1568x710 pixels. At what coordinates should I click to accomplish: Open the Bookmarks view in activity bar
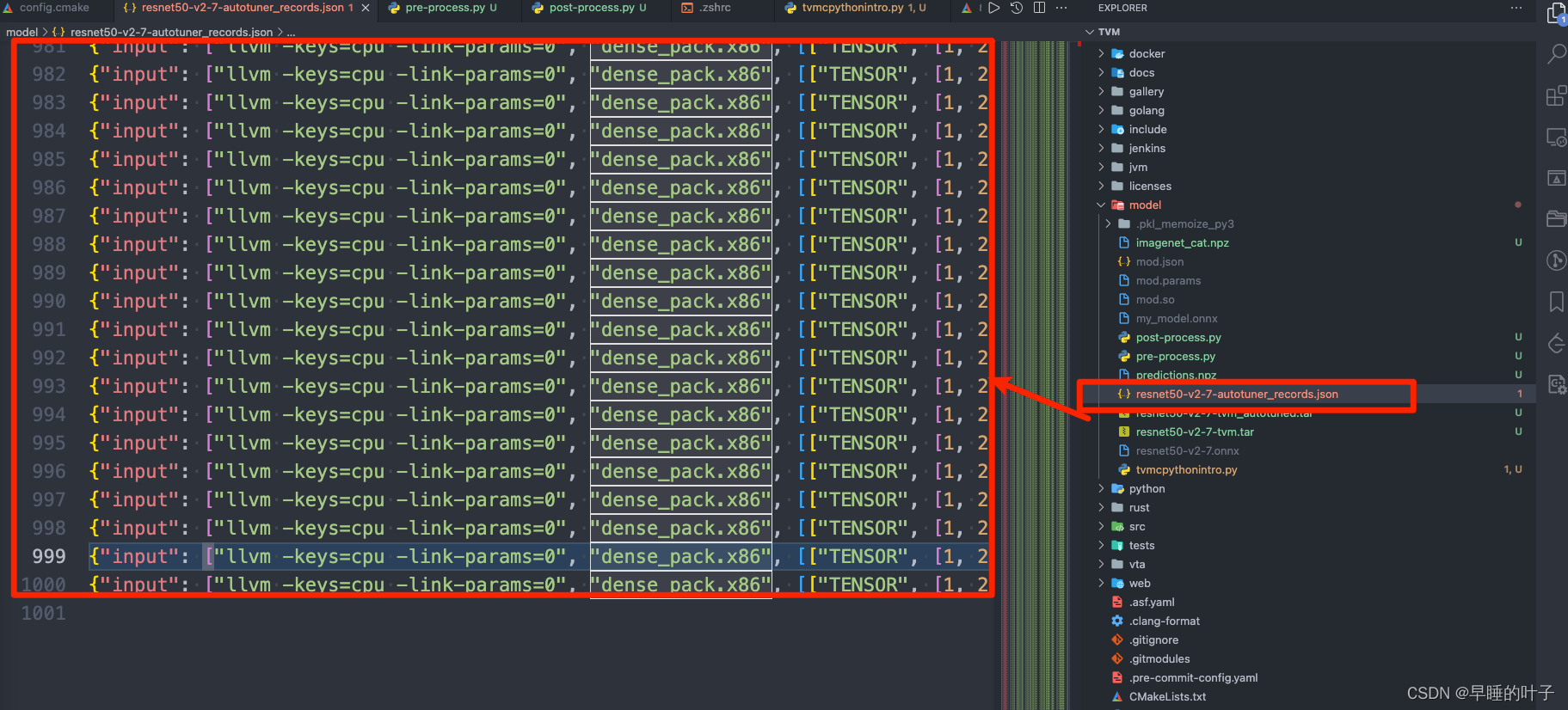tap(1556, 302)
